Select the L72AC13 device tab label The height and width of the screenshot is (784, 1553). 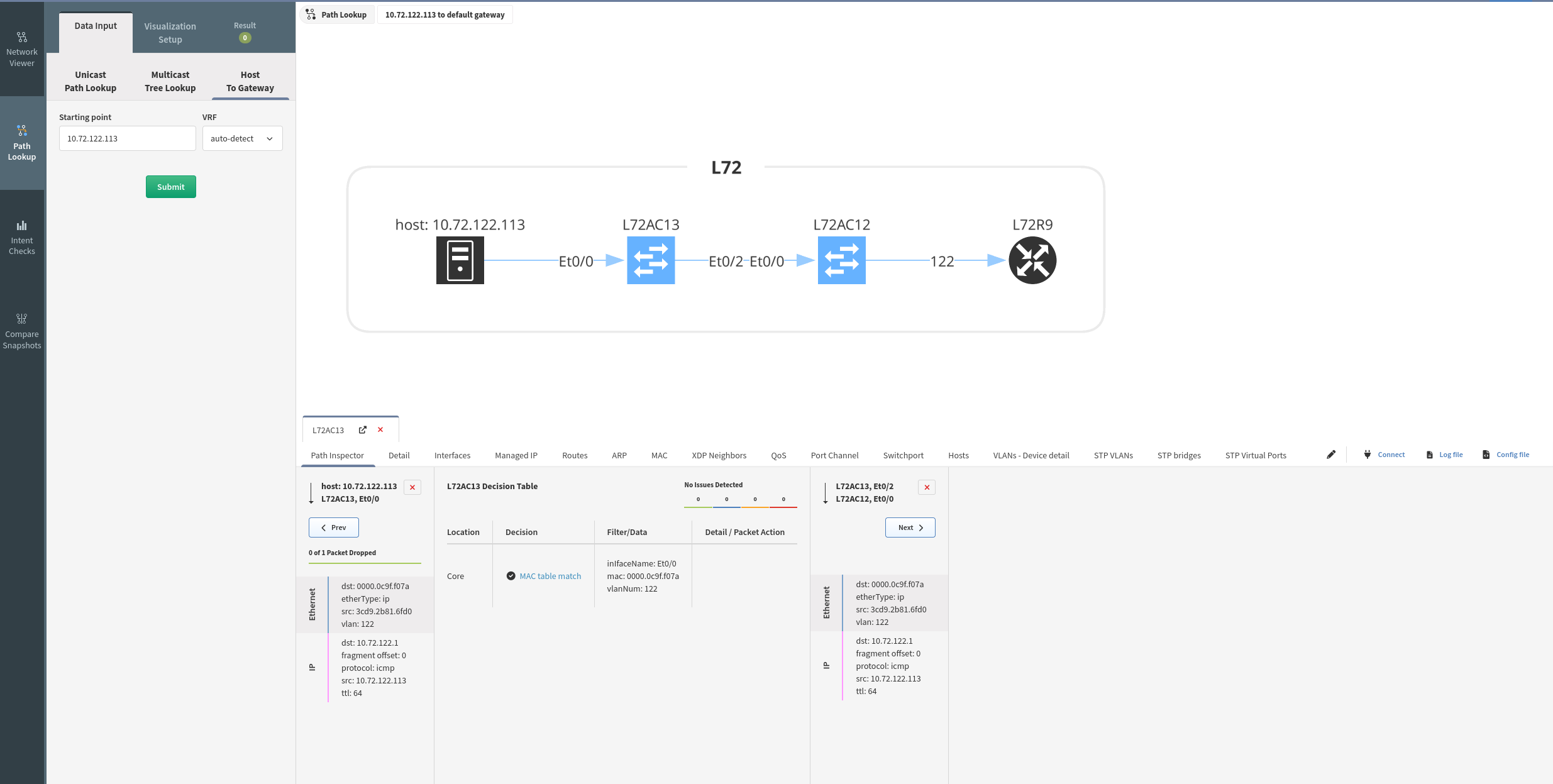328,430
